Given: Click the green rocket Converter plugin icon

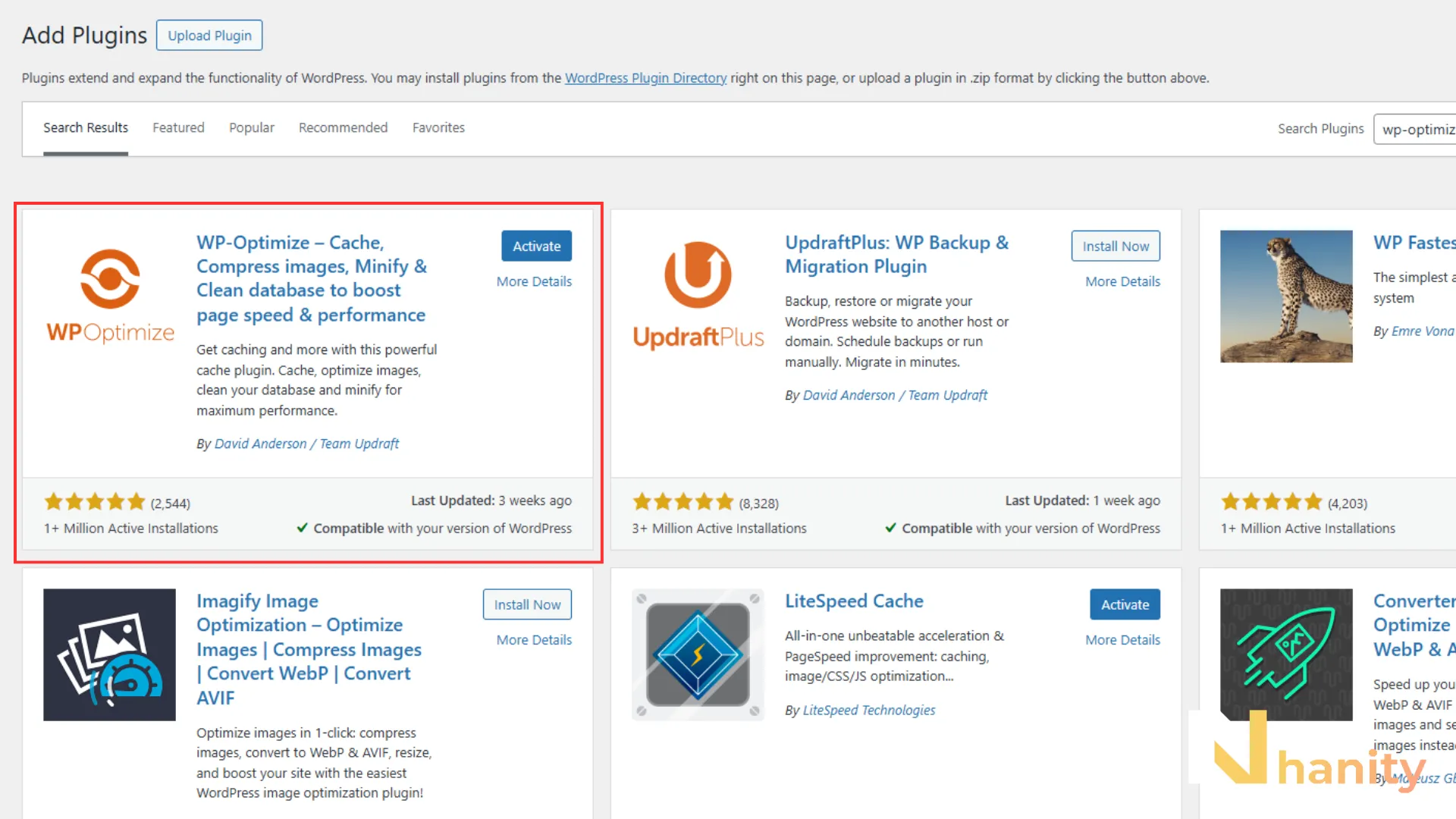Looking at the screenshot, I should [x=1286, y=654].
